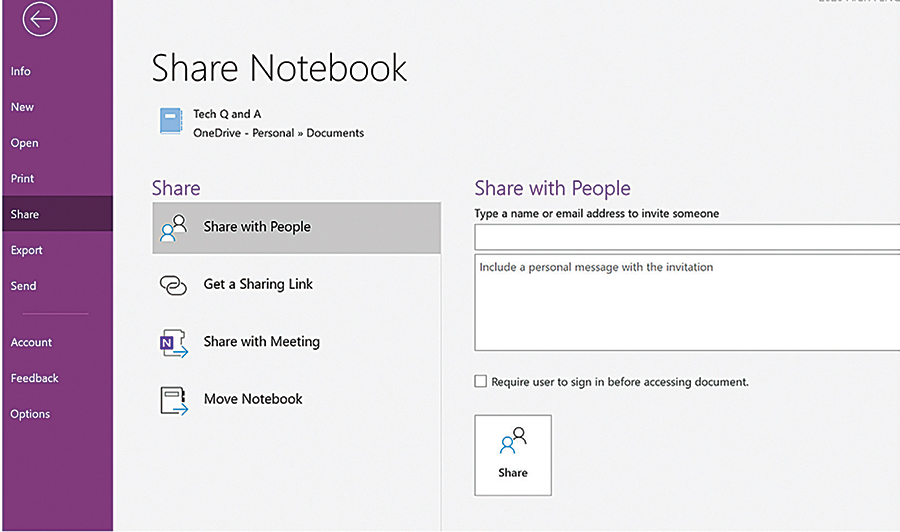The image size is (900, 532).
Task: Click the Share with Meeting OneNote icon
Action: click(x=174, y=343)
